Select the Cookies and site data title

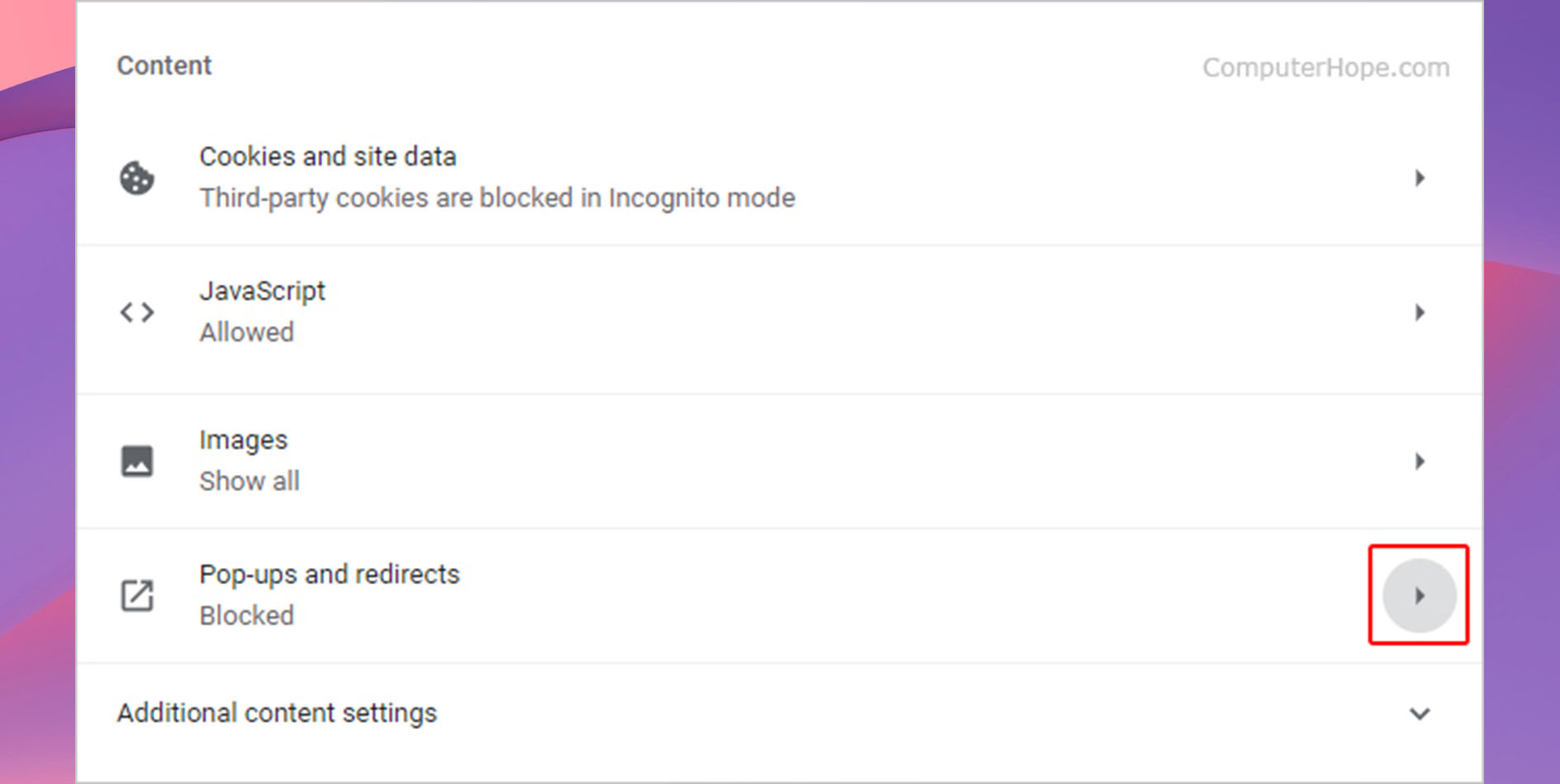[x=328, y=157]
